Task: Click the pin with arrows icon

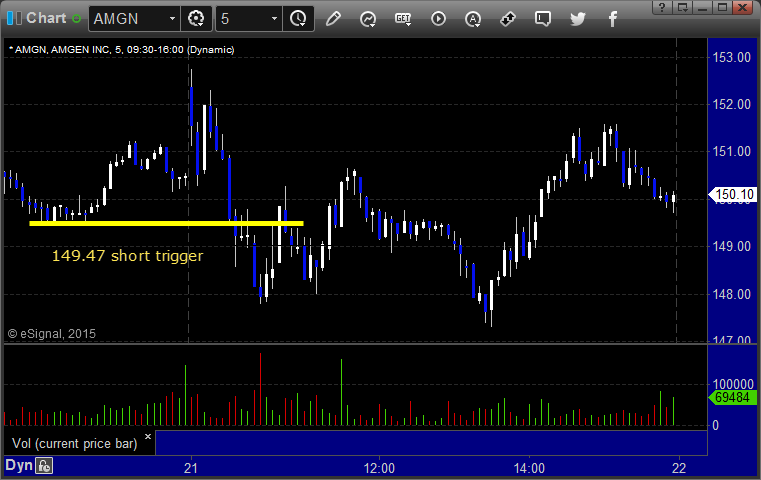Action: click(508, 19)
